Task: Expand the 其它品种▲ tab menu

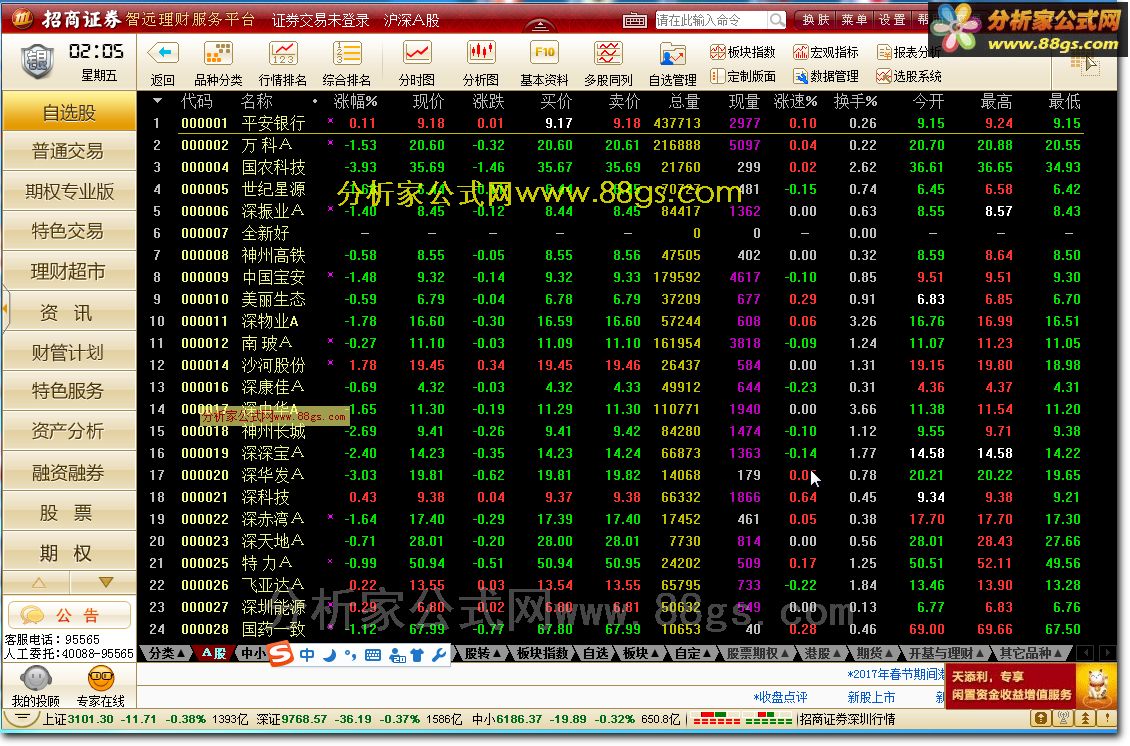Action: [x=1031, y=654]
